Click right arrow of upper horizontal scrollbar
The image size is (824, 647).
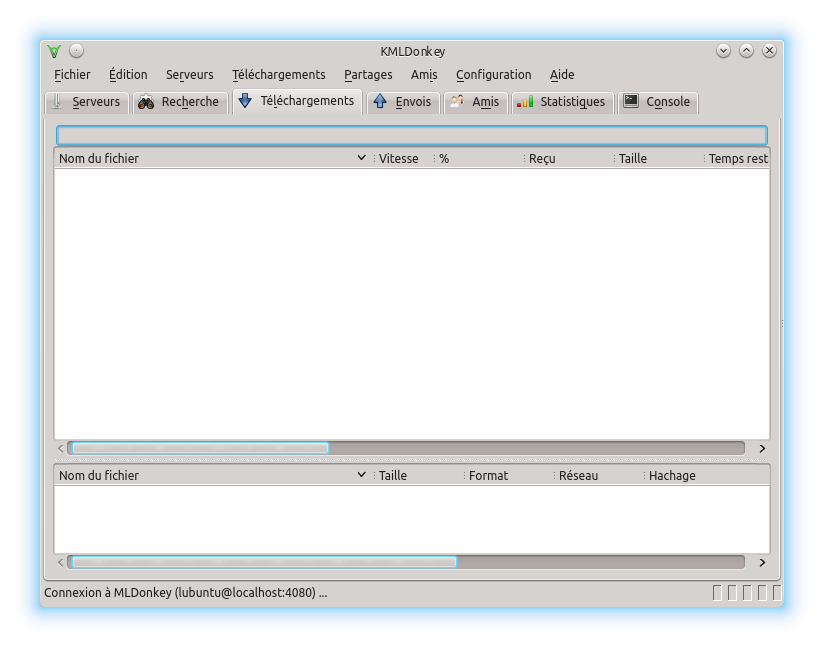(x=762, y=448)
